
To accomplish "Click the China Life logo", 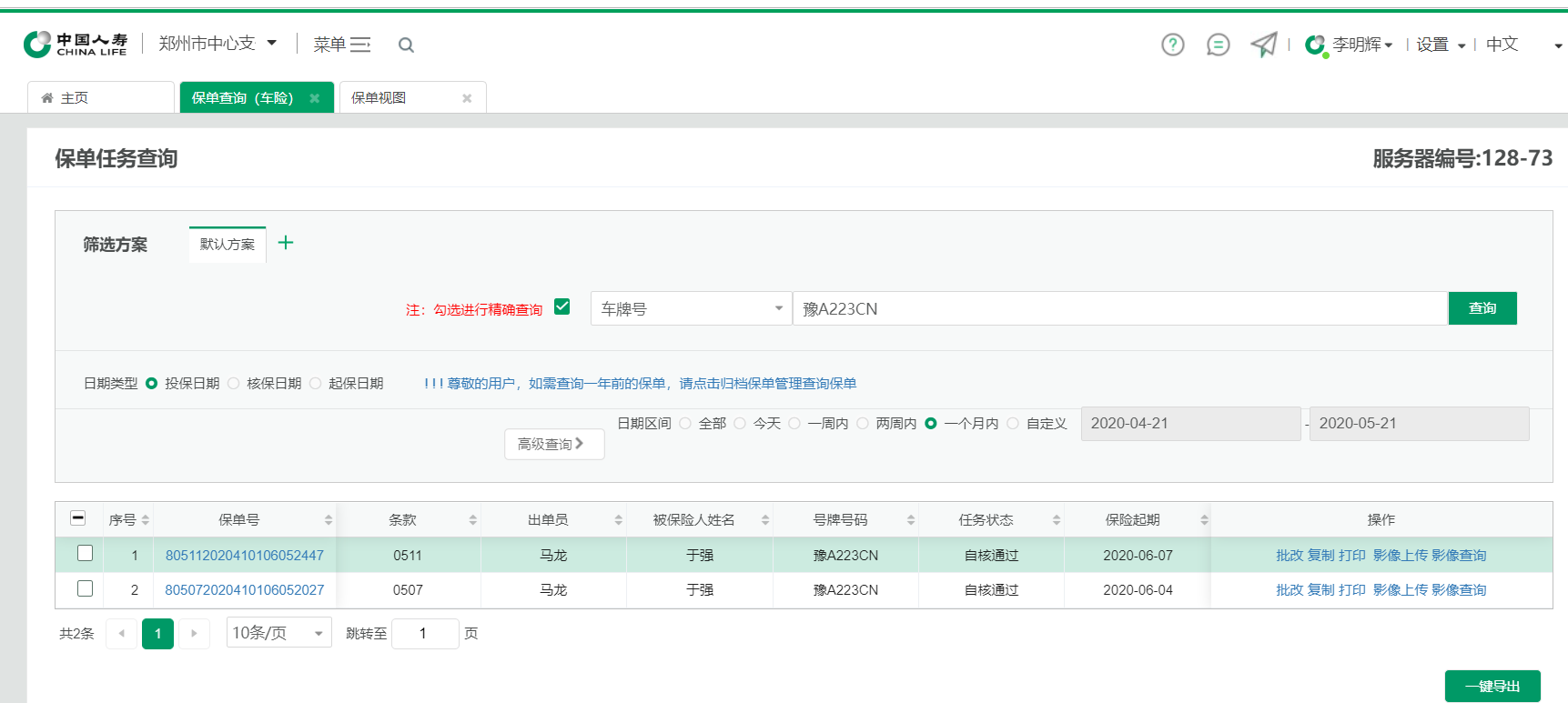I will point(76,45).
